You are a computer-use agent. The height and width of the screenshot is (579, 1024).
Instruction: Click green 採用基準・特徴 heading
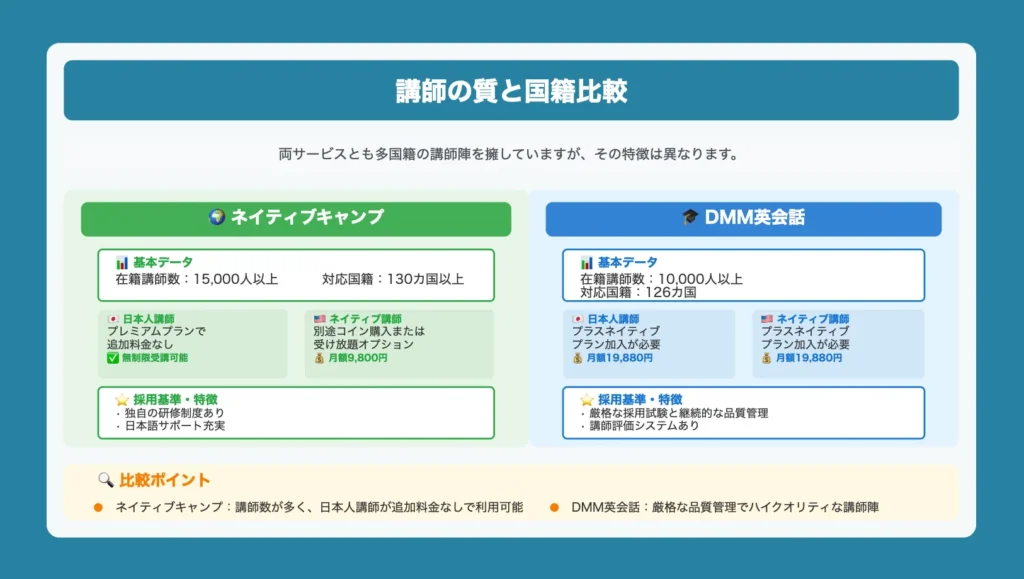(x=175, y=399)
